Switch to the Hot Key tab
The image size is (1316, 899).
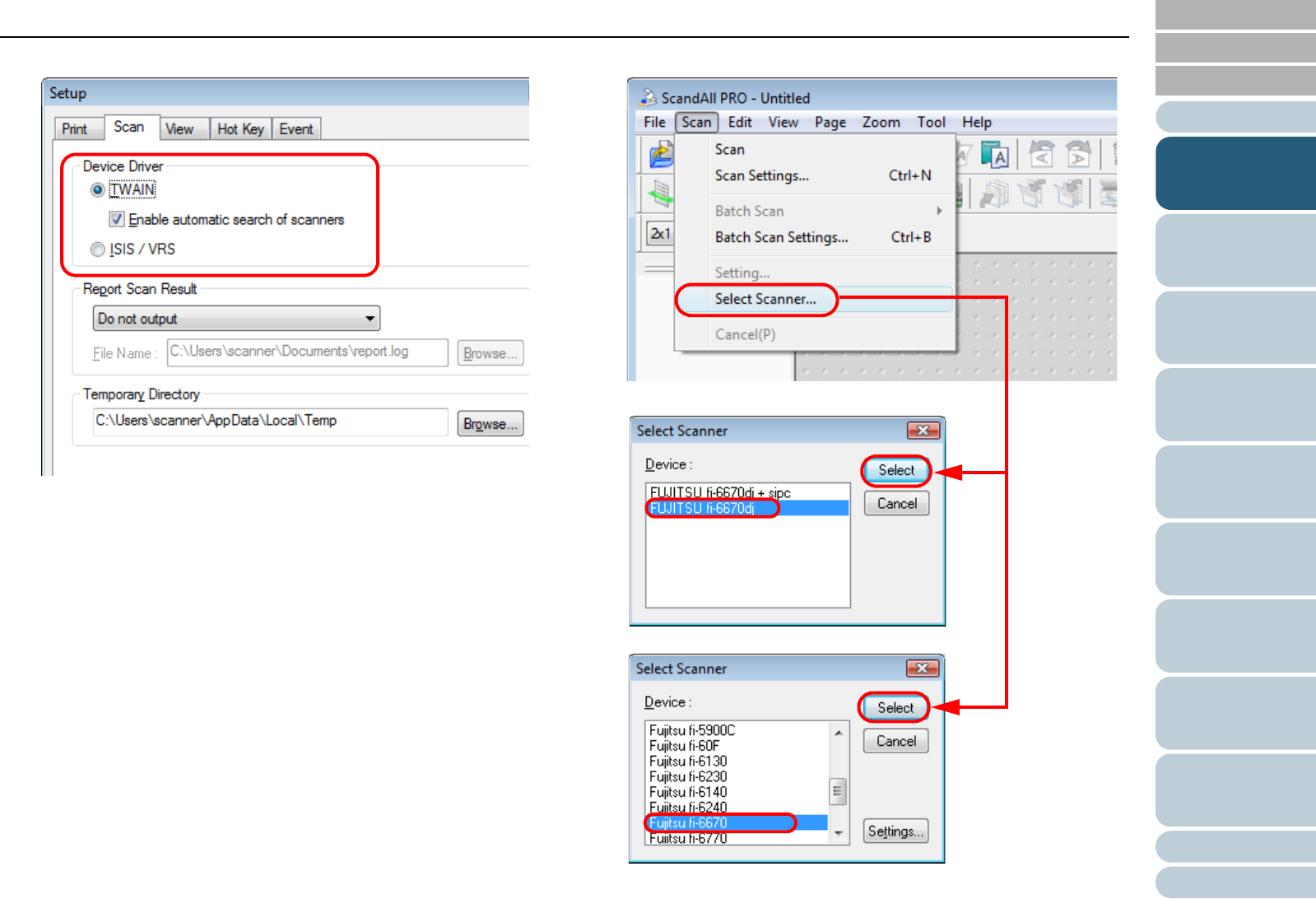click(240, 129)
